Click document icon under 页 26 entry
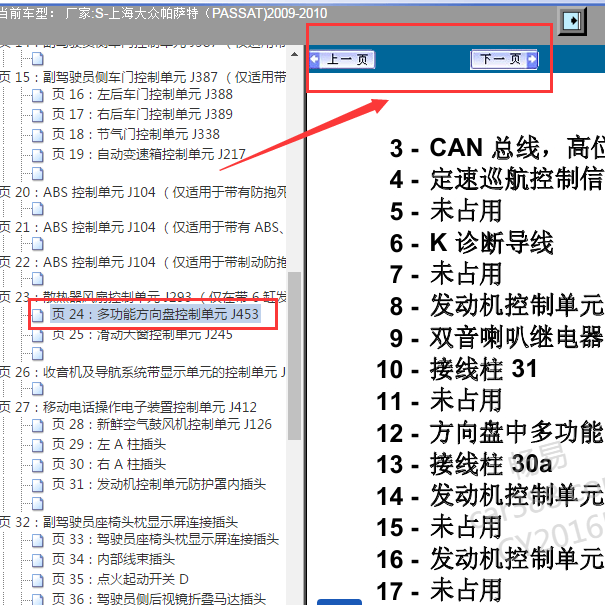Screen dimensions: 605x605 click(37, 389)
